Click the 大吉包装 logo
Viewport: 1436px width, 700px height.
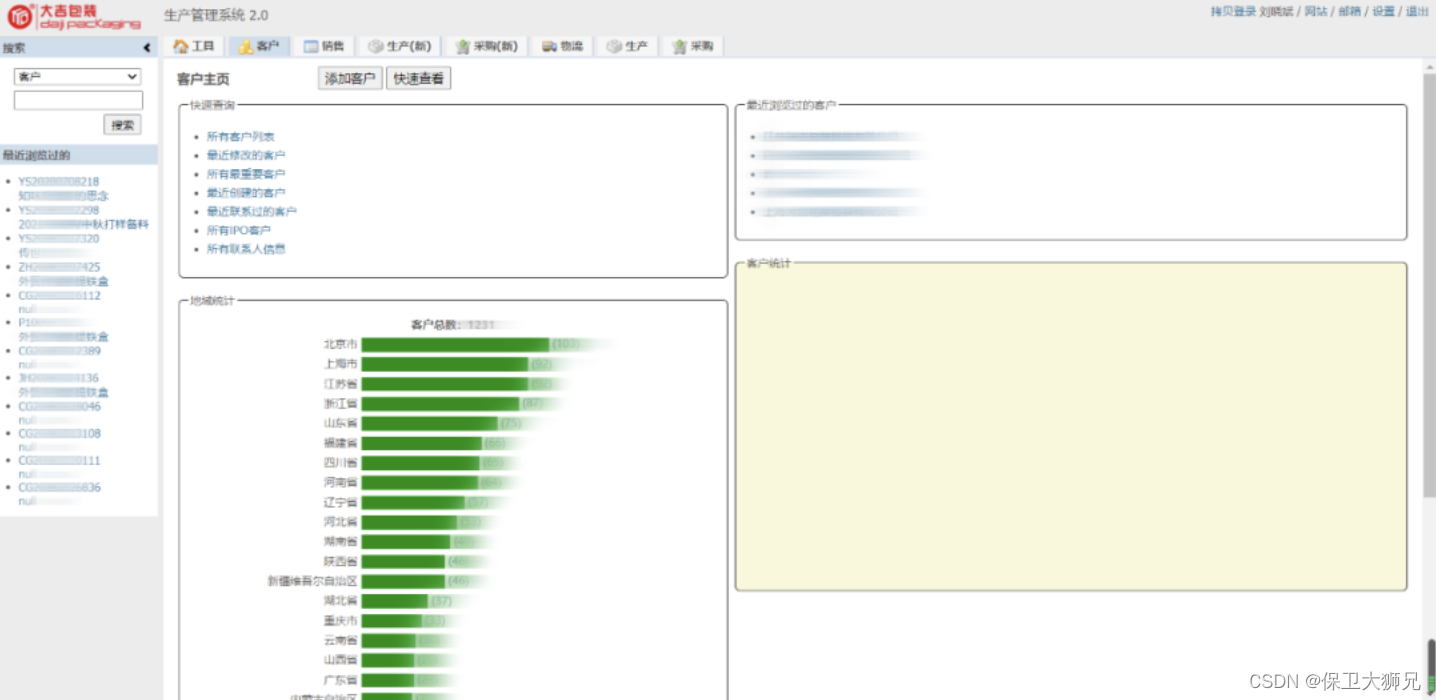(x=74, y=16)
